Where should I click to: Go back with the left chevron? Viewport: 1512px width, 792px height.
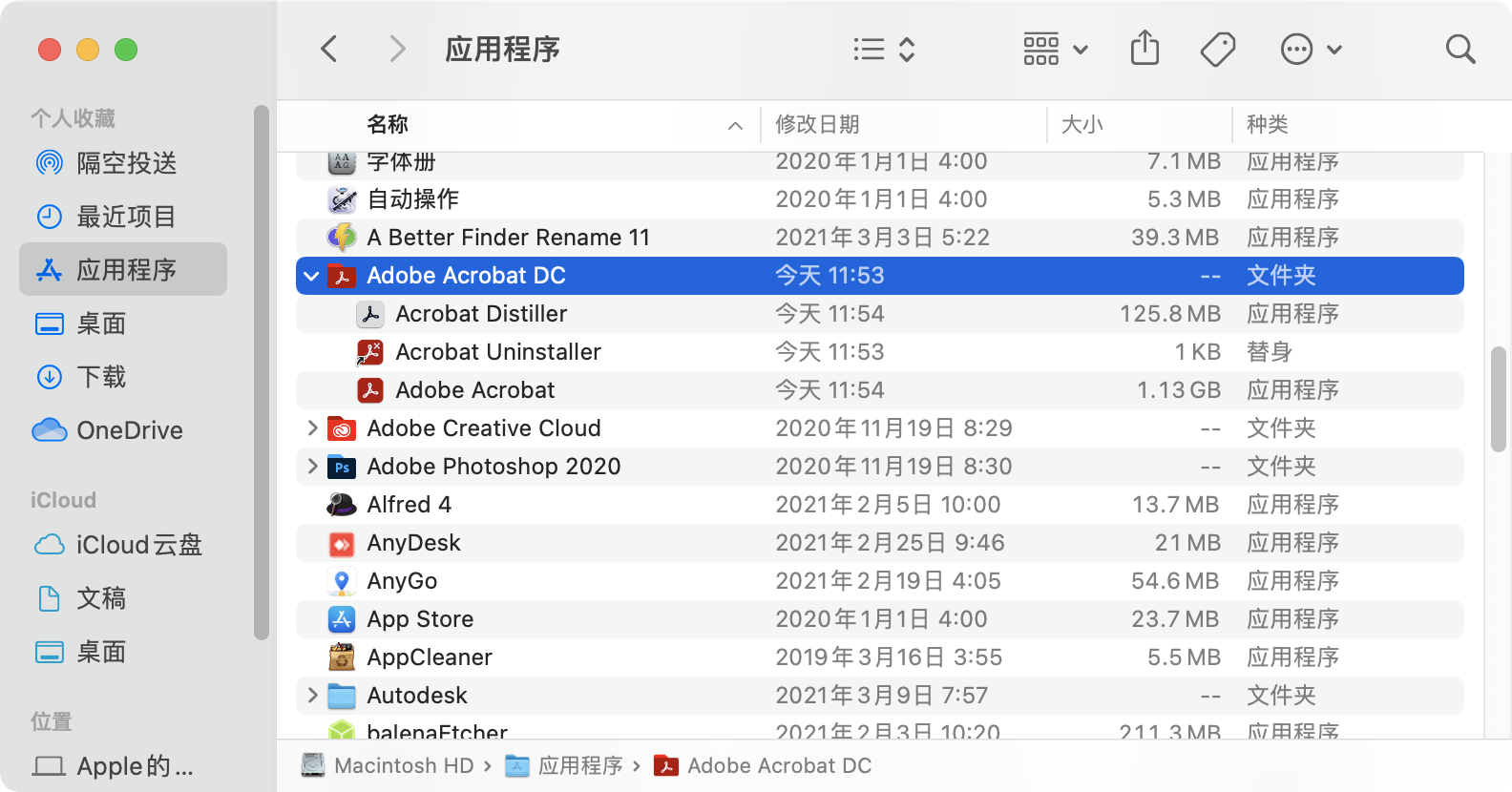coord(329,49)
